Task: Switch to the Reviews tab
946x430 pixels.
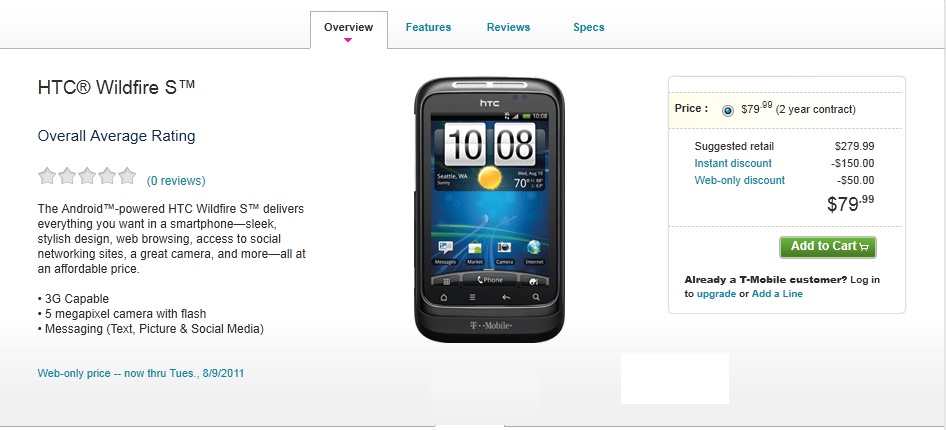Action: tap(508, 27)
